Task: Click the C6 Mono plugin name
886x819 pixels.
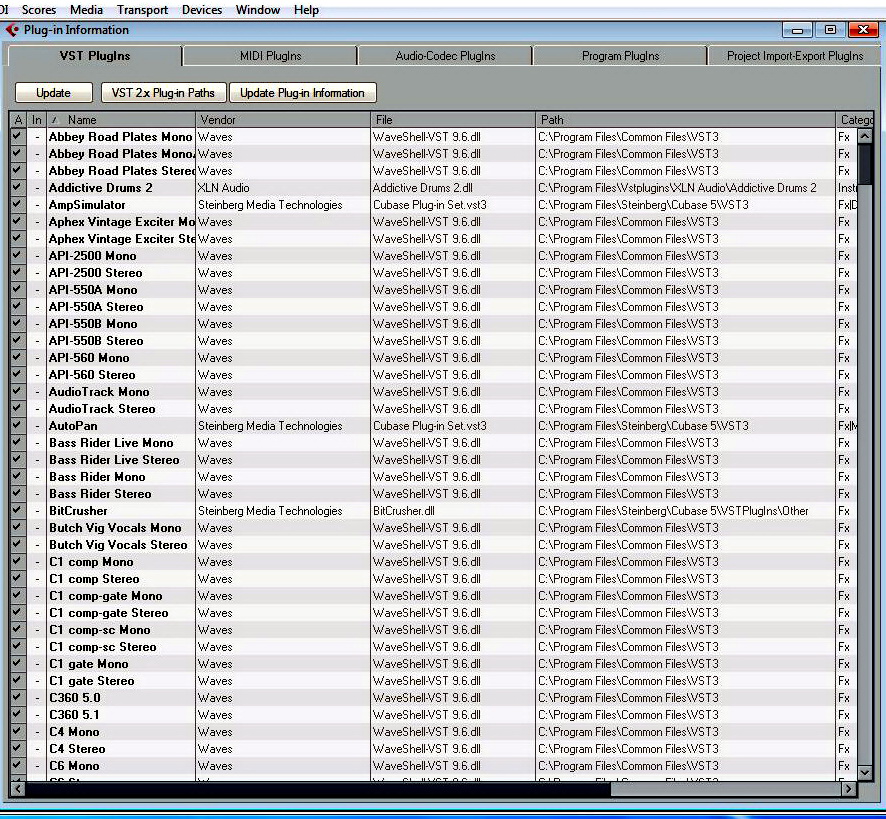Action: 74,766
